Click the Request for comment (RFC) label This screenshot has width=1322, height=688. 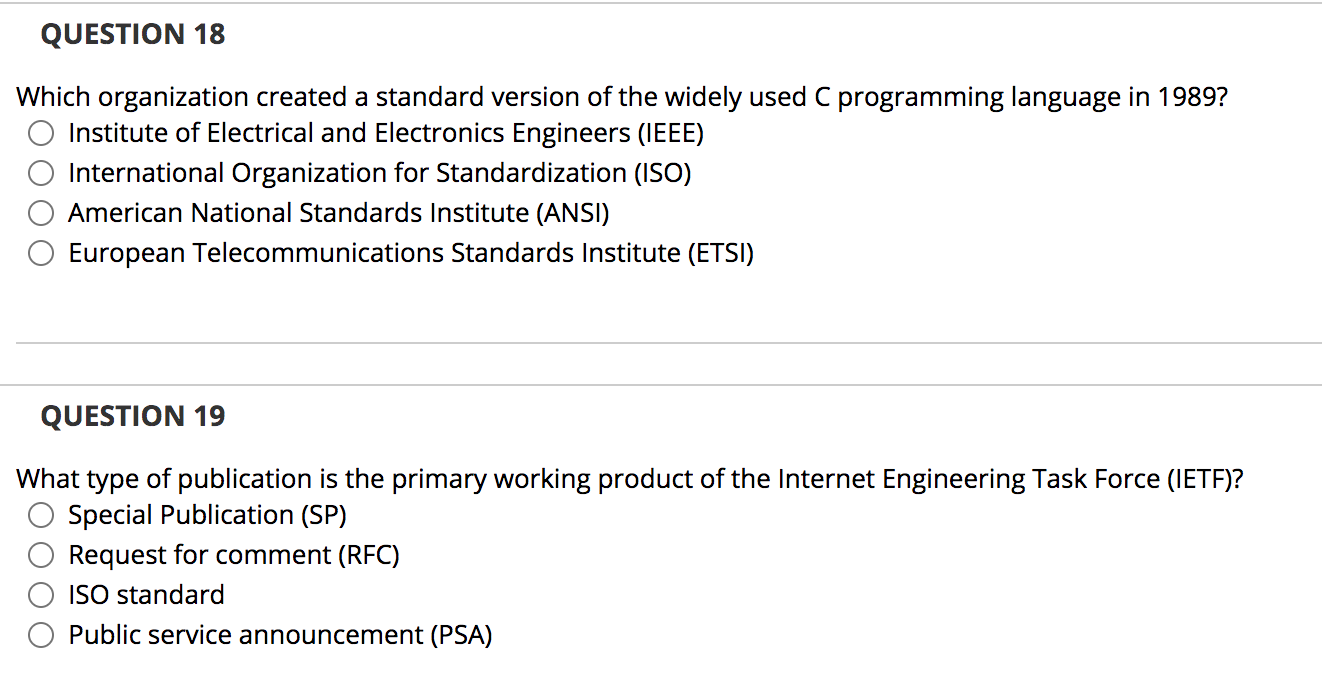pyautogui.click(x=233, y=555)
